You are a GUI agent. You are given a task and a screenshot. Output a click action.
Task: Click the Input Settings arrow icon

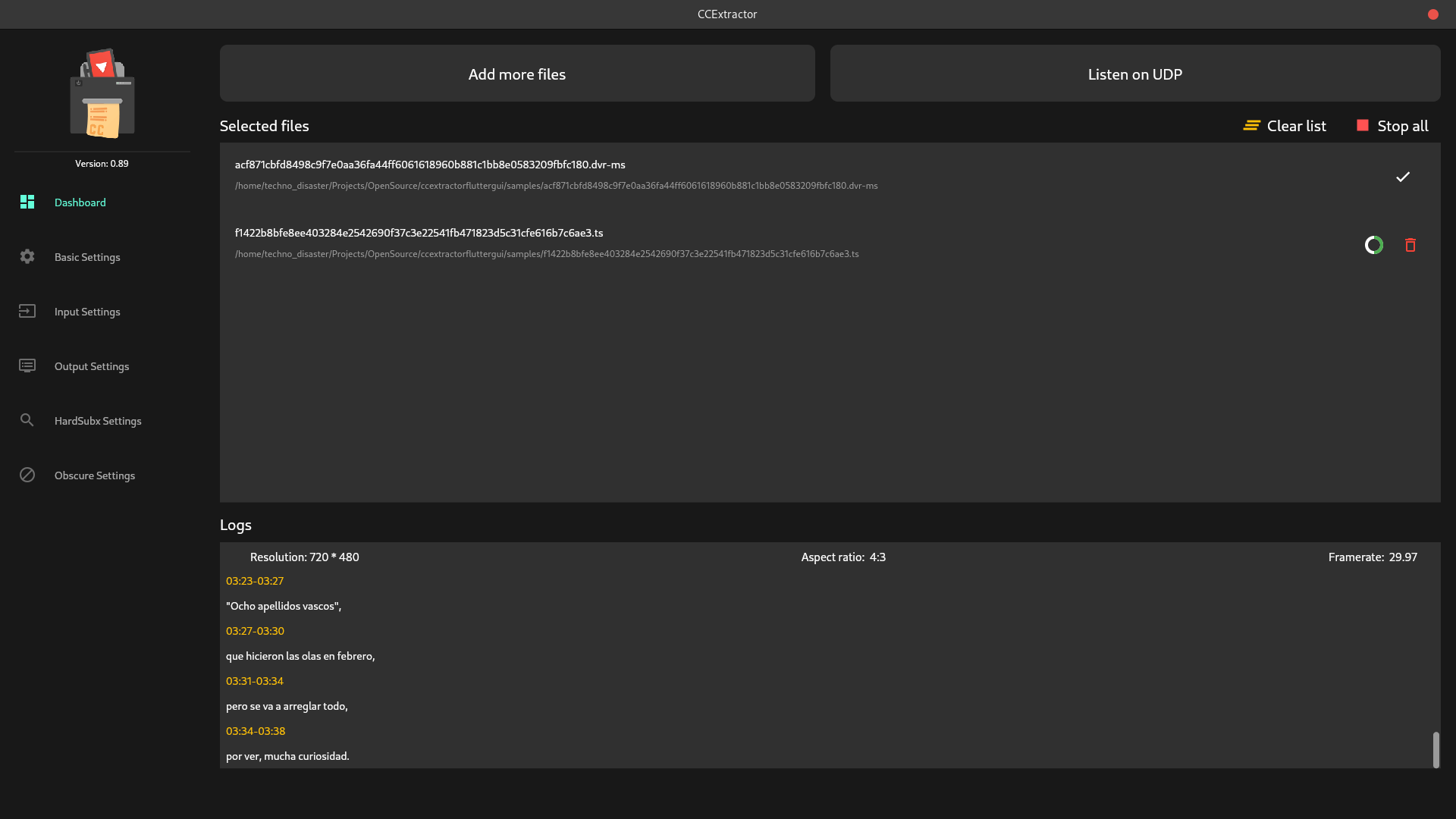27,311
